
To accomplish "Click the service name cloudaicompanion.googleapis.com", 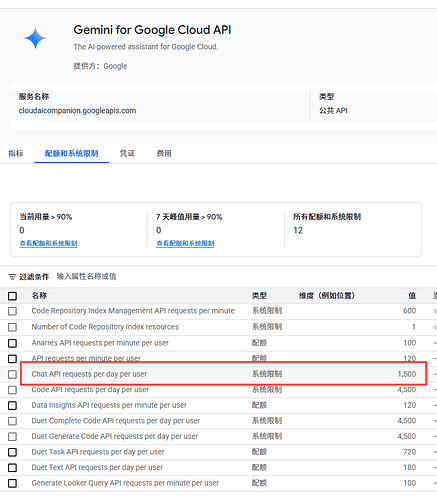I will coord(77,111).
